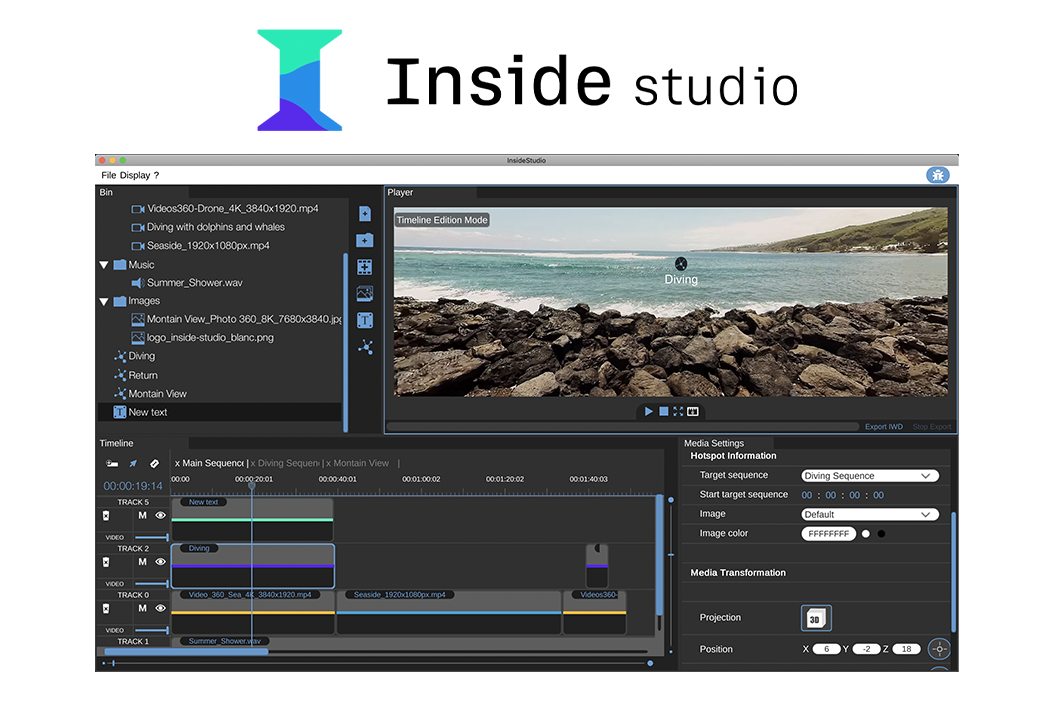
Task: Open the Display menu
Action: (x=135, y=175)
